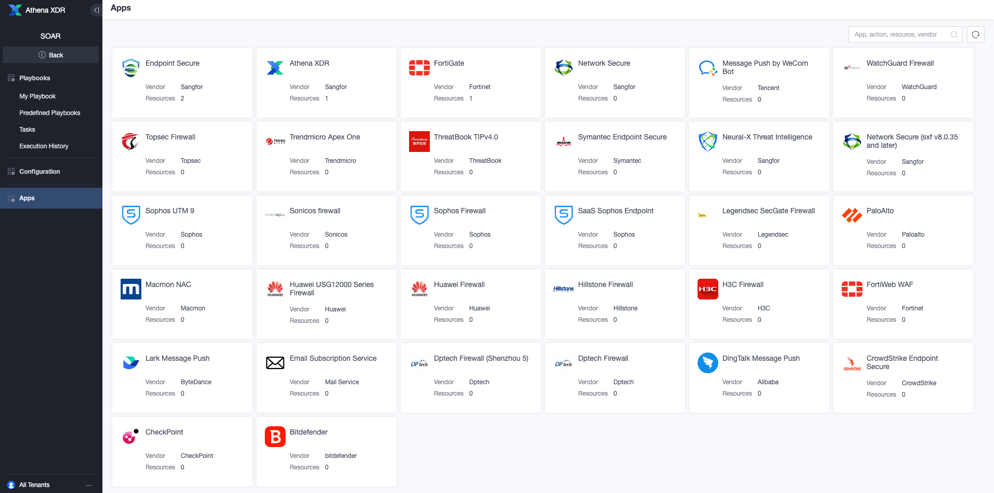Click the CrowdStrike Endpoint Secure icon
994x493 pixels.
(851, 364)
